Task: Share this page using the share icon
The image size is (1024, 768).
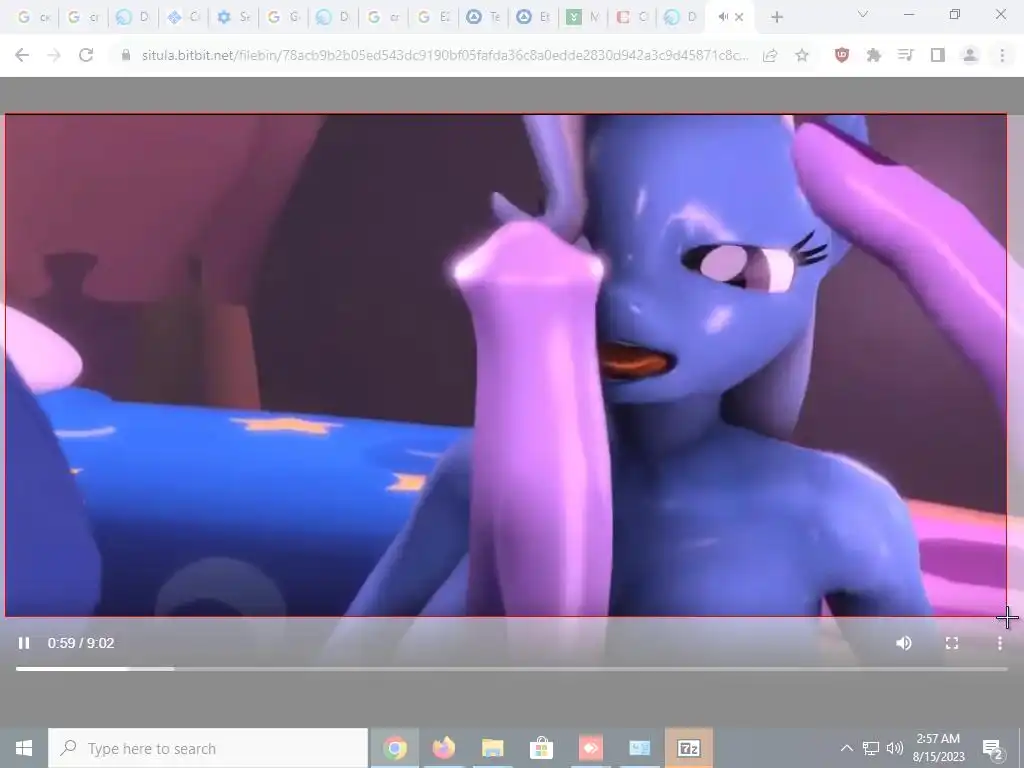Action: point(770,56)
